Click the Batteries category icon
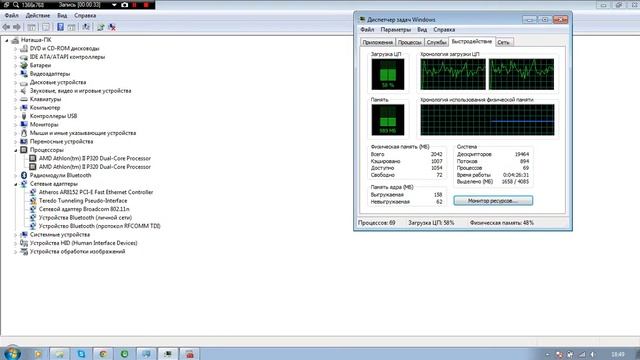The height and width of the screenshot is (360, 640). (x=24, y=65)
